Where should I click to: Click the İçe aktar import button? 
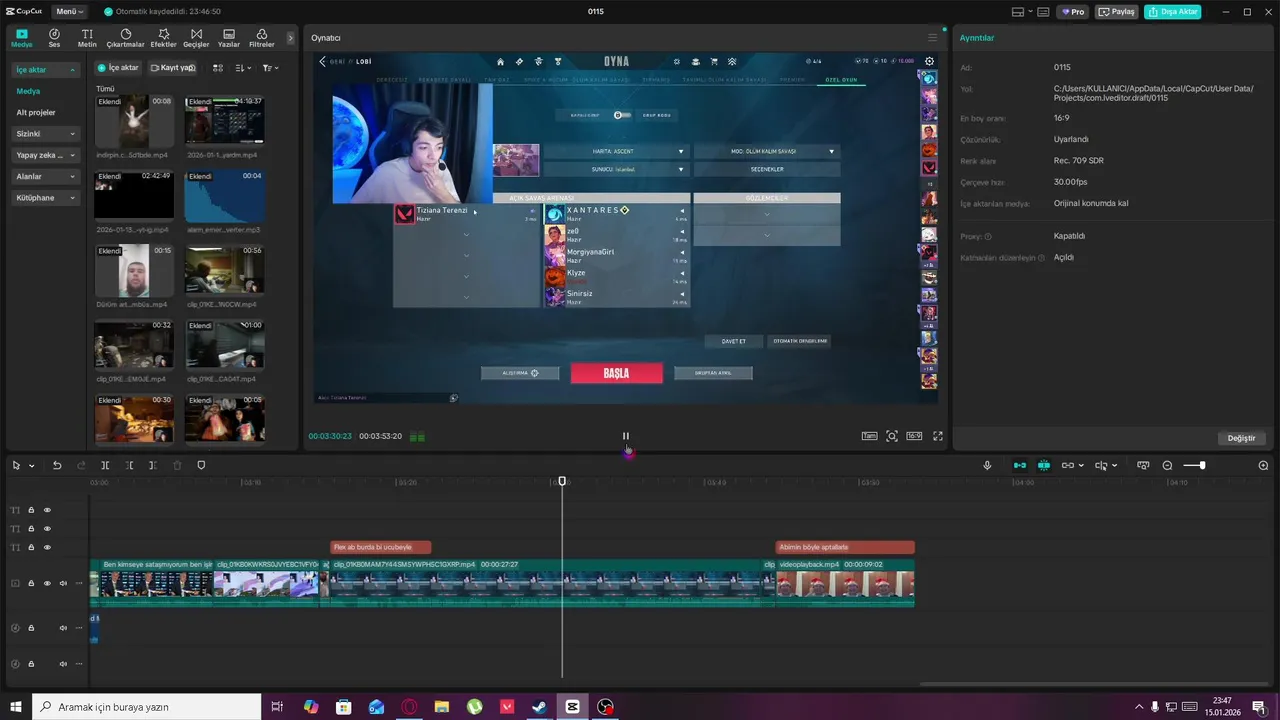point(118,68)
